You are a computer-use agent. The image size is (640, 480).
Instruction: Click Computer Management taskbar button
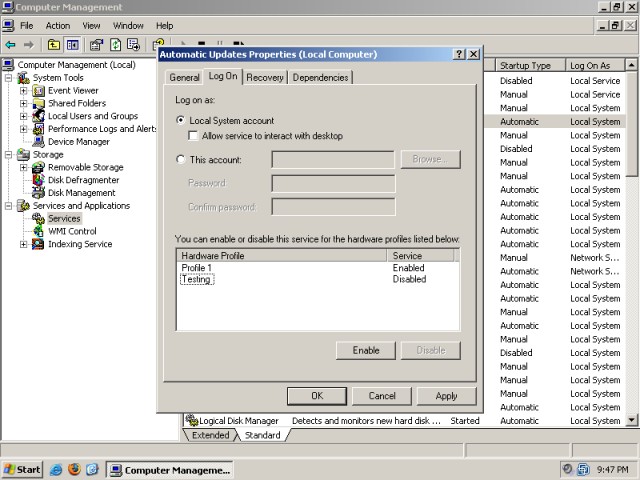(x=170, y=470)
